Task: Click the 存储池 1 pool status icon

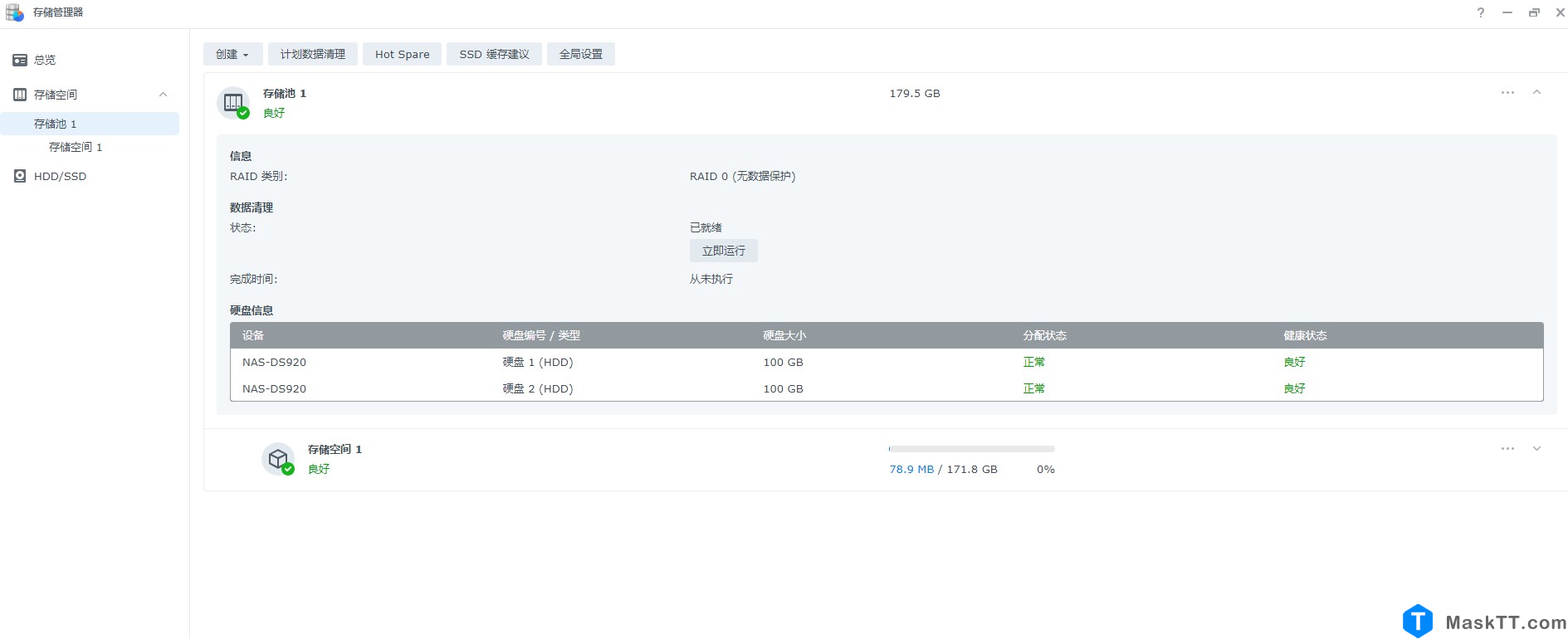Action: coord(233,103)
